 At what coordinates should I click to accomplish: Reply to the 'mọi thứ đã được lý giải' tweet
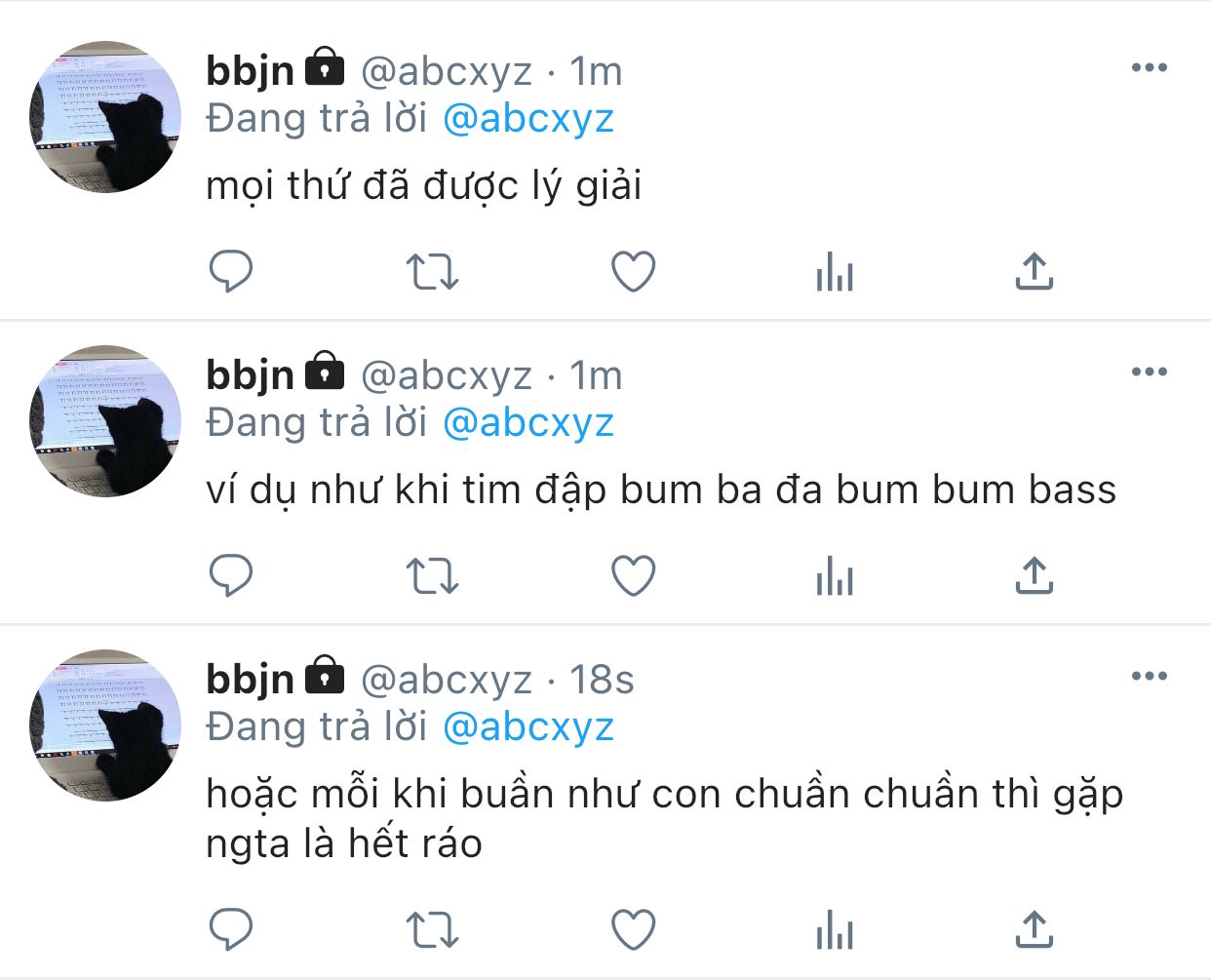(x=231, y=271)
